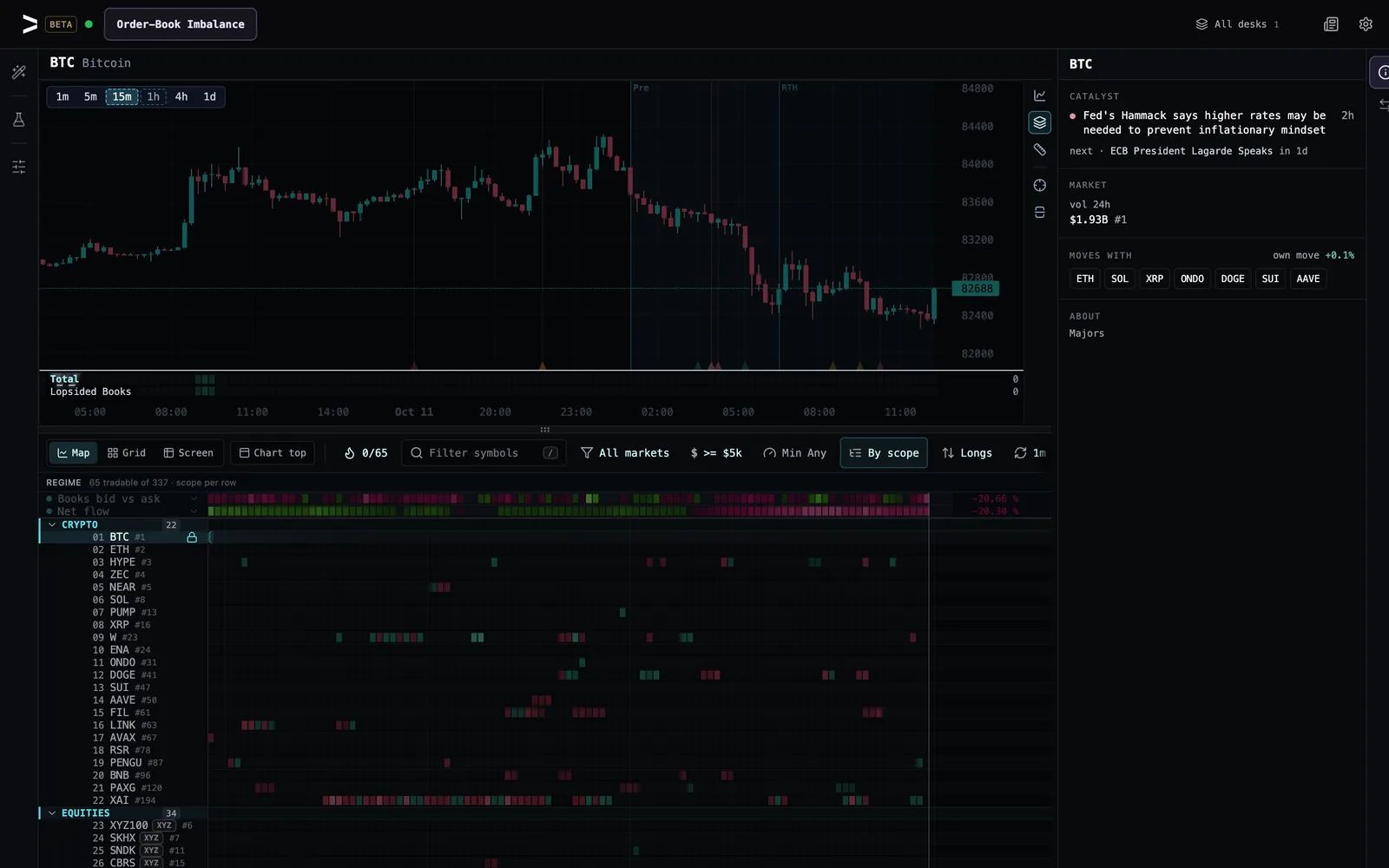The width and height of the screenshot is (1389, 868).
Task: Activate the crosshair target tool
Action: click(x=1039, y=185)
